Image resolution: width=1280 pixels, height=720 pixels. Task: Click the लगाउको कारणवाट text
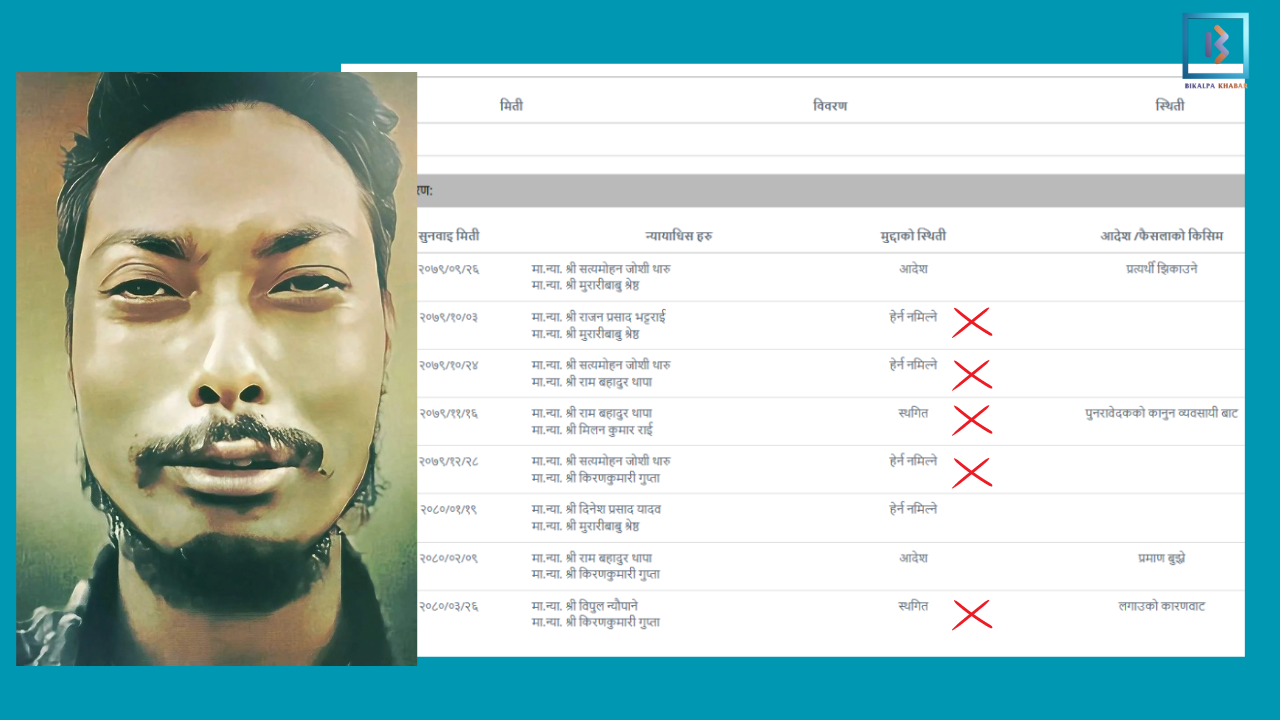(x=1161, y=606)
